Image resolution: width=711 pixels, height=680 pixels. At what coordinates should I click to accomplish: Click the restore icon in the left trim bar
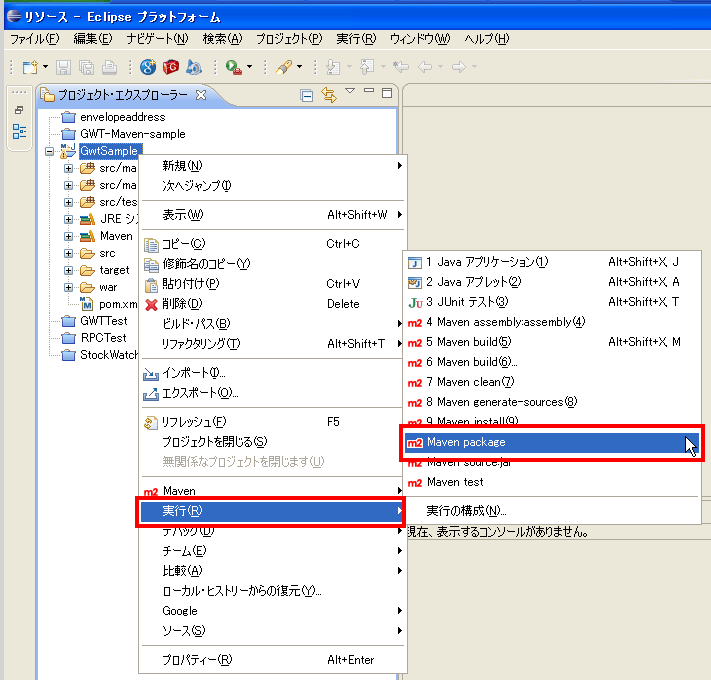point(19,110)
